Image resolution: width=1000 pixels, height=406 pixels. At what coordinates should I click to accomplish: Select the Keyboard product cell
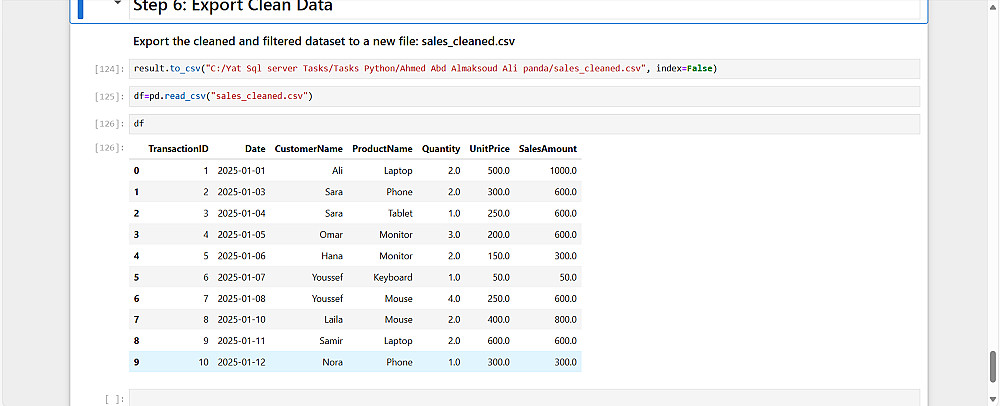[393, 277]
